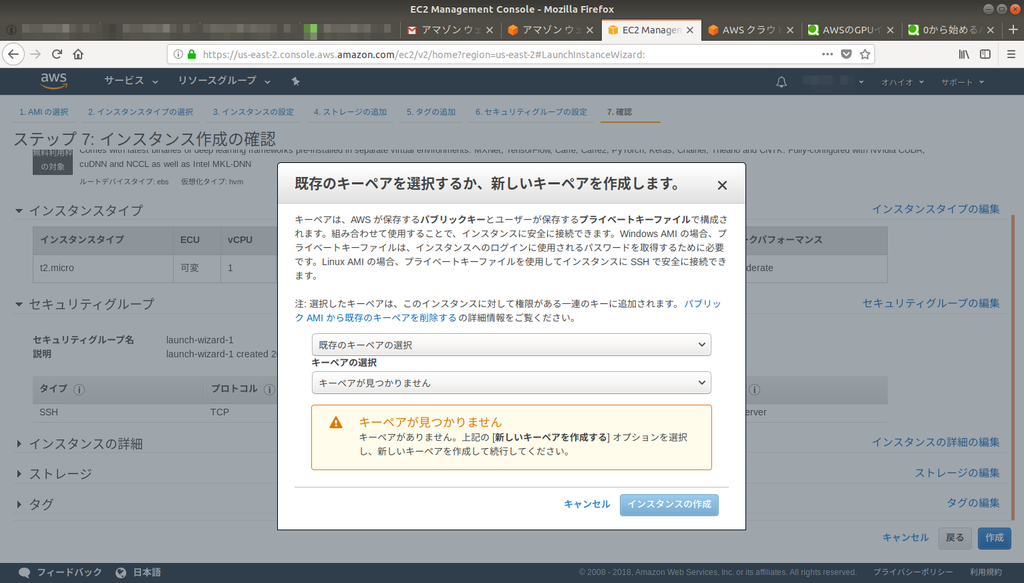
Task: Open the サービス menu
Action: 131,80
